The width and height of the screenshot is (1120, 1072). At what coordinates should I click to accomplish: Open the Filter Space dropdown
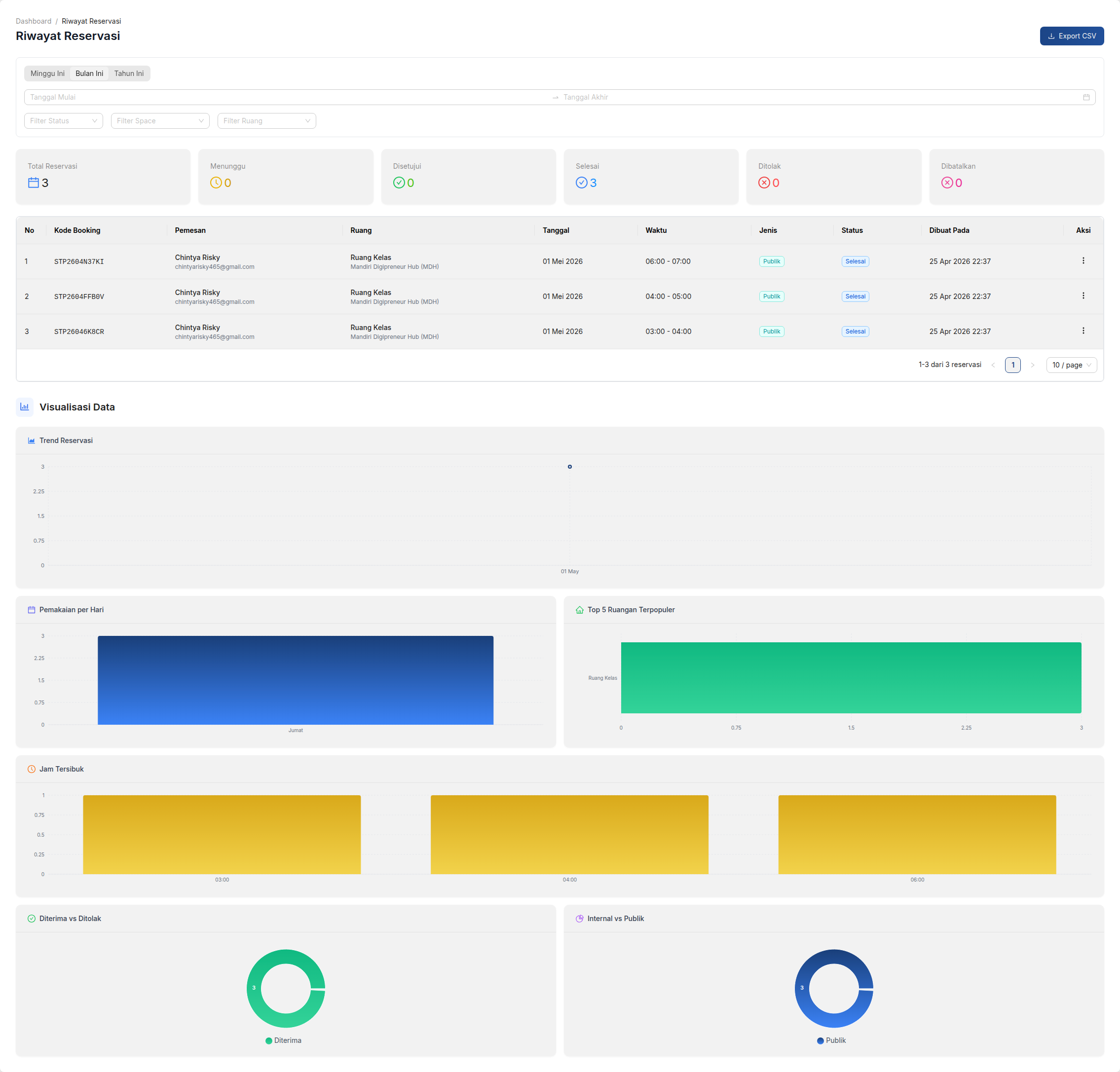[160, 120]
